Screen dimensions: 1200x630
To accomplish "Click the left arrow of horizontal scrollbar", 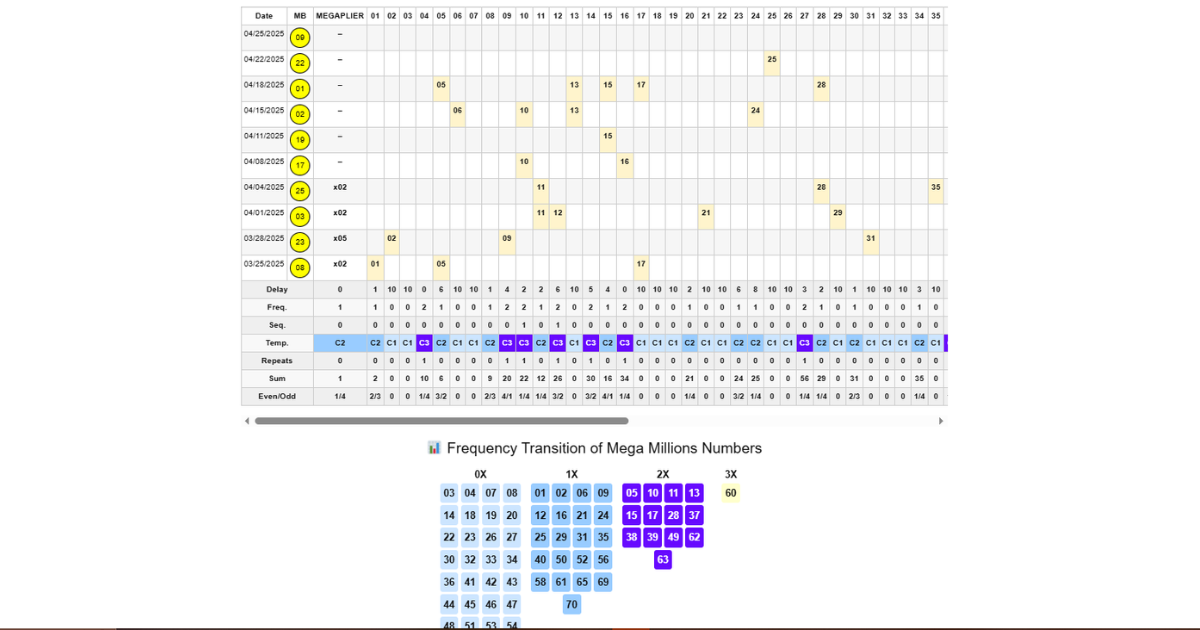I will pyautogui.click(x=248, y=421).
